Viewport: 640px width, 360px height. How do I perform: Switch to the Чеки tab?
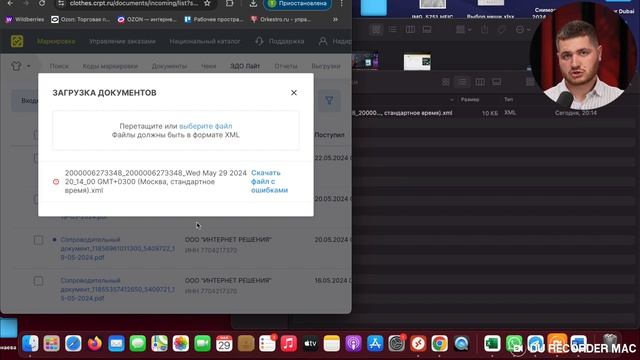click(x=208, y=66)
